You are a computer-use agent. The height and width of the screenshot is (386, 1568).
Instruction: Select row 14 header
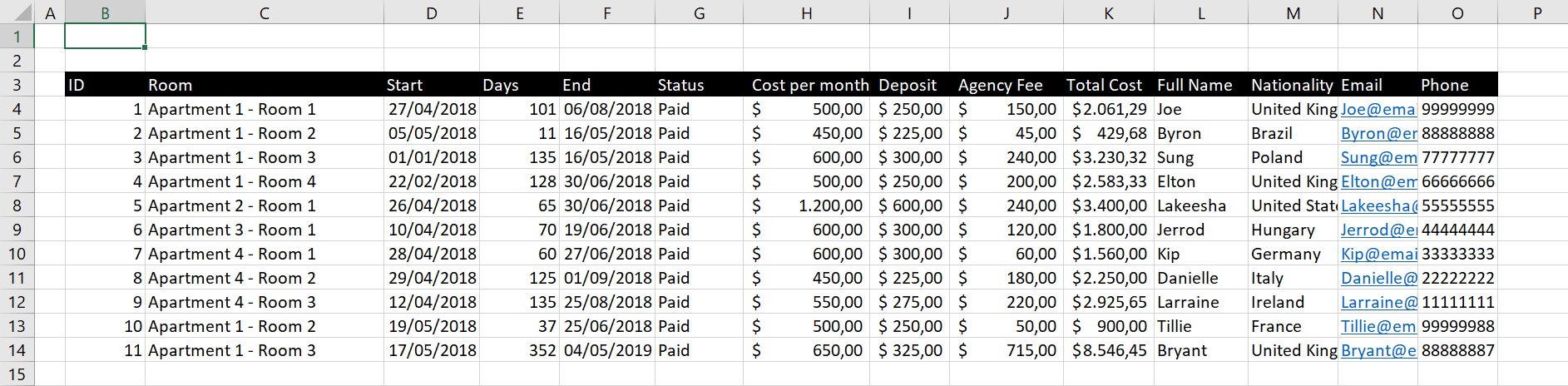point(17,350)
